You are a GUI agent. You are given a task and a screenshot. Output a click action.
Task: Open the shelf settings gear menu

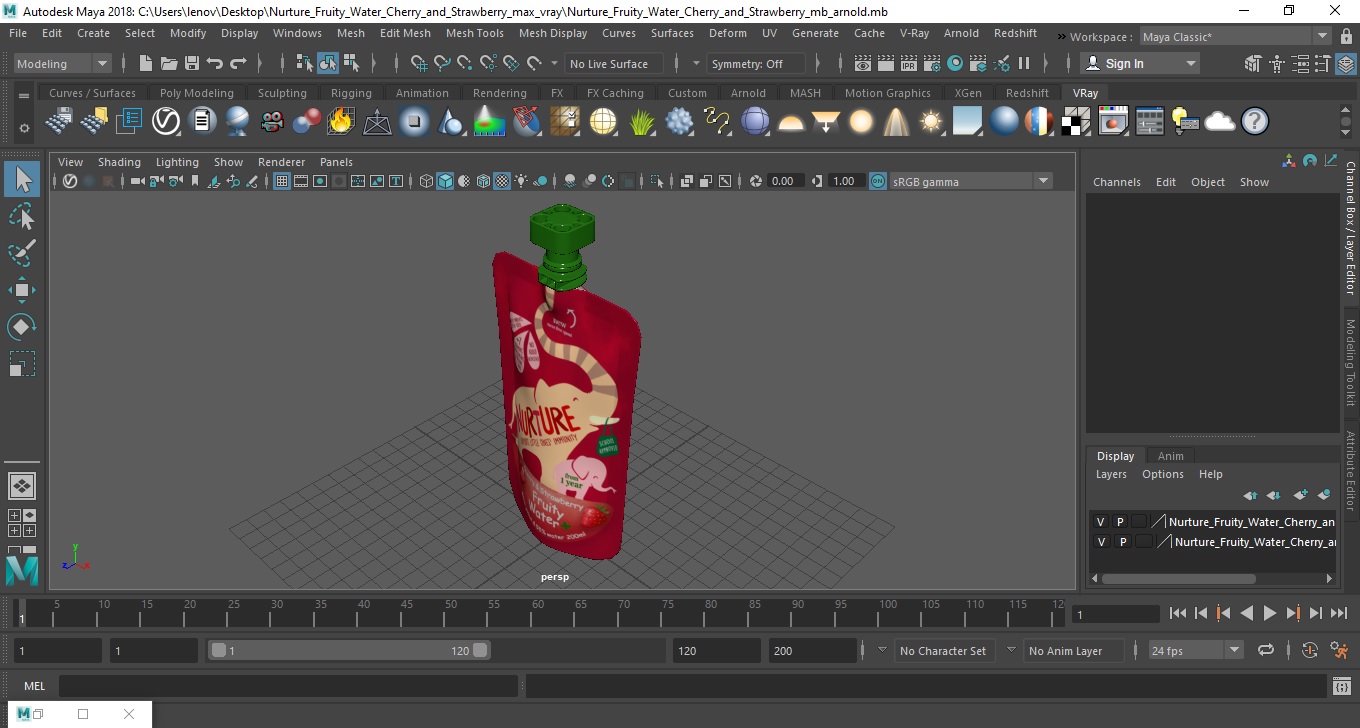coord(24,129)
